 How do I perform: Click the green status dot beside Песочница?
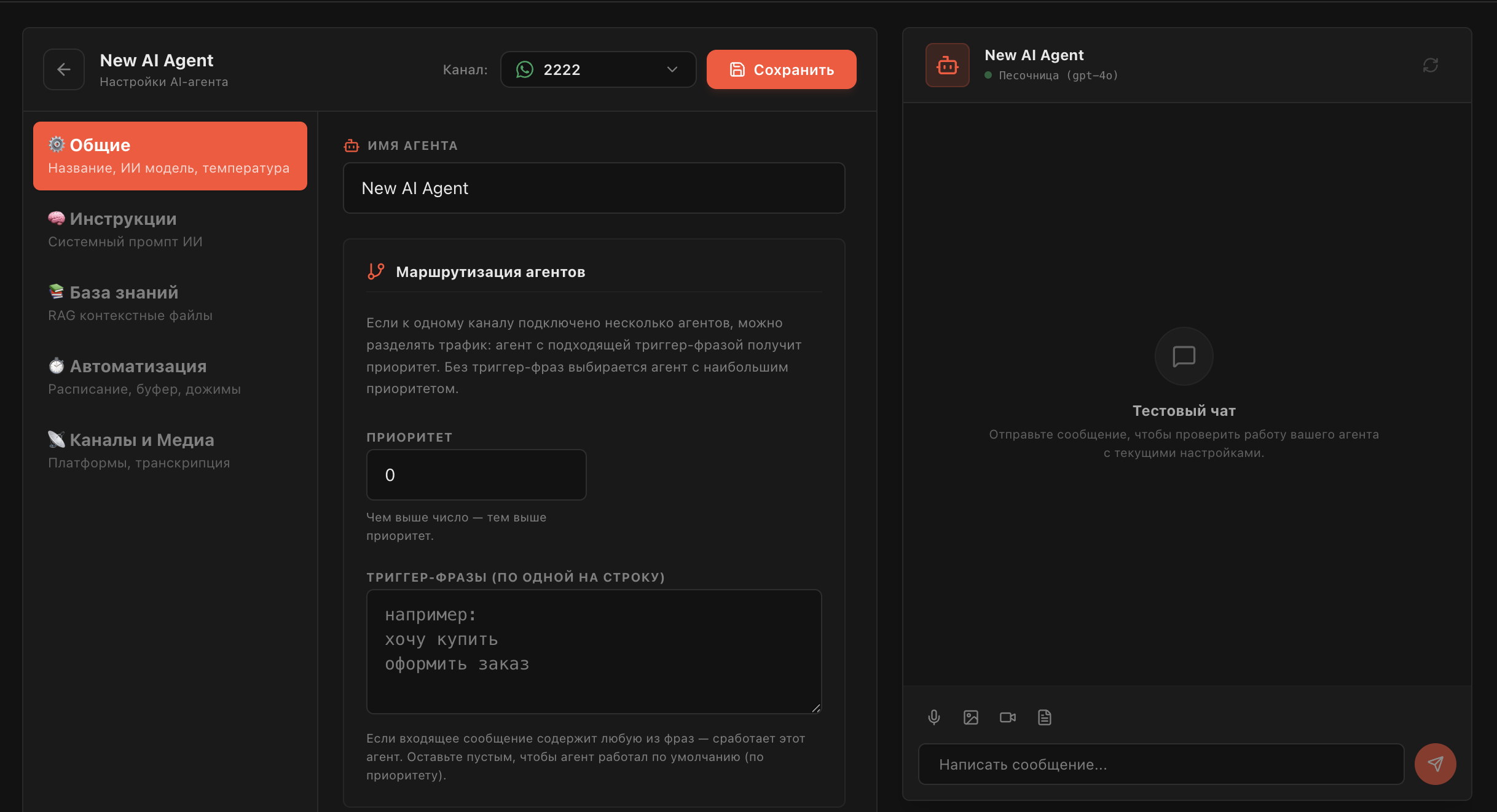988,75
